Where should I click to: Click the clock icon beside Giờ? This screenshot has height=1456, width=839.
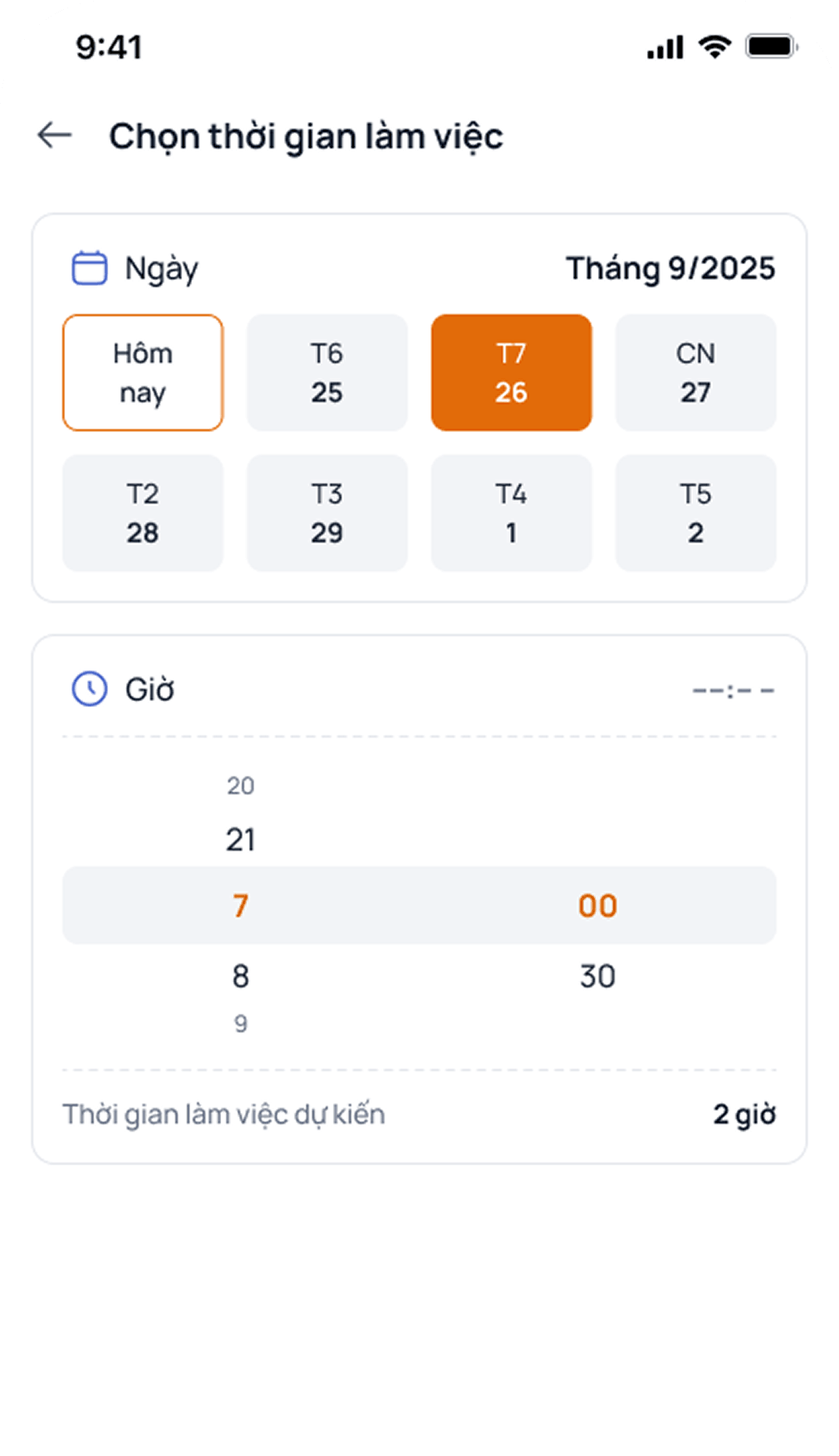pyautogui.click(x=89, y=689)
